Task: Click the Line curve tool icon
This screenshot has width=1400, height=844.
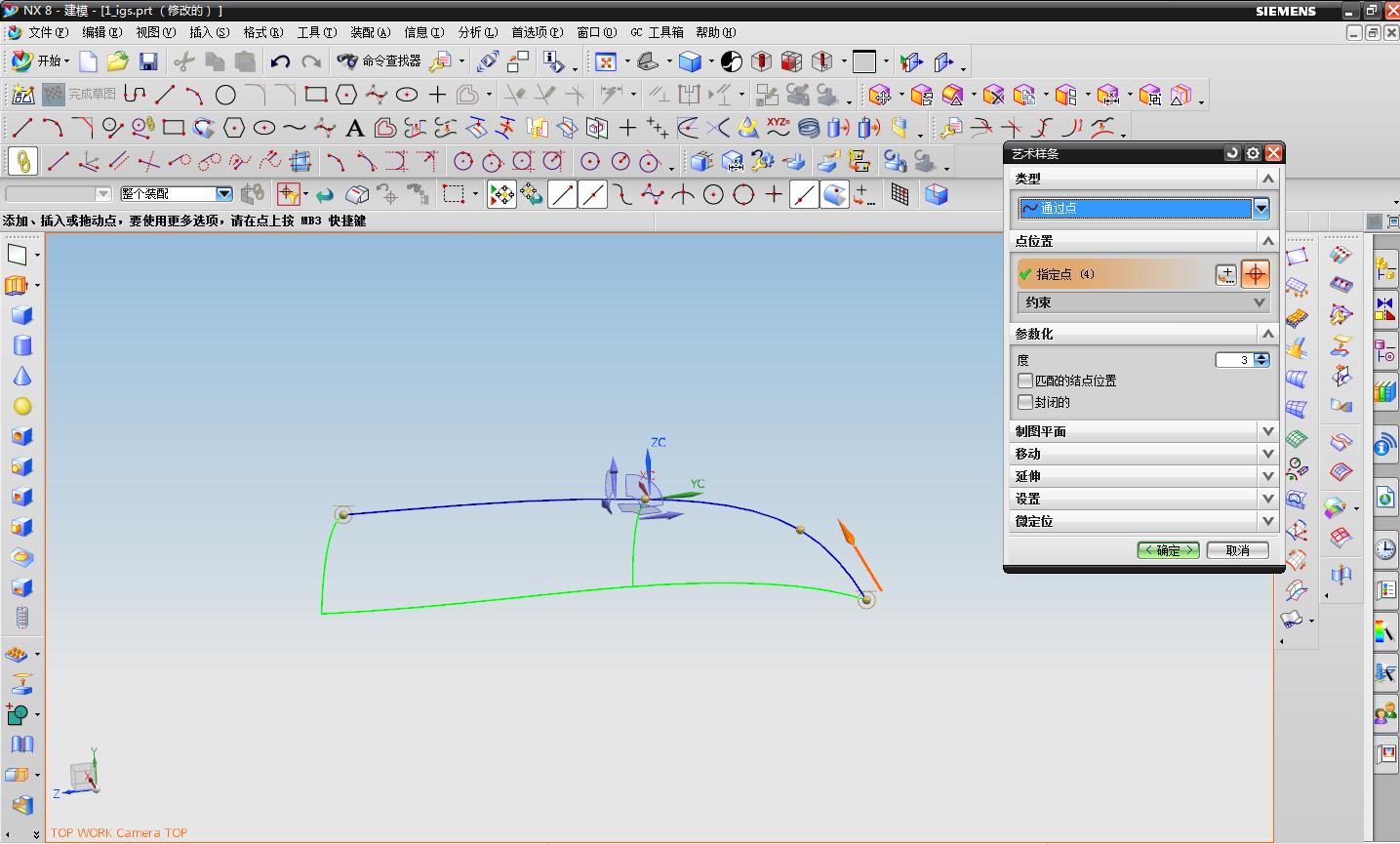Action: pos(21,128)
